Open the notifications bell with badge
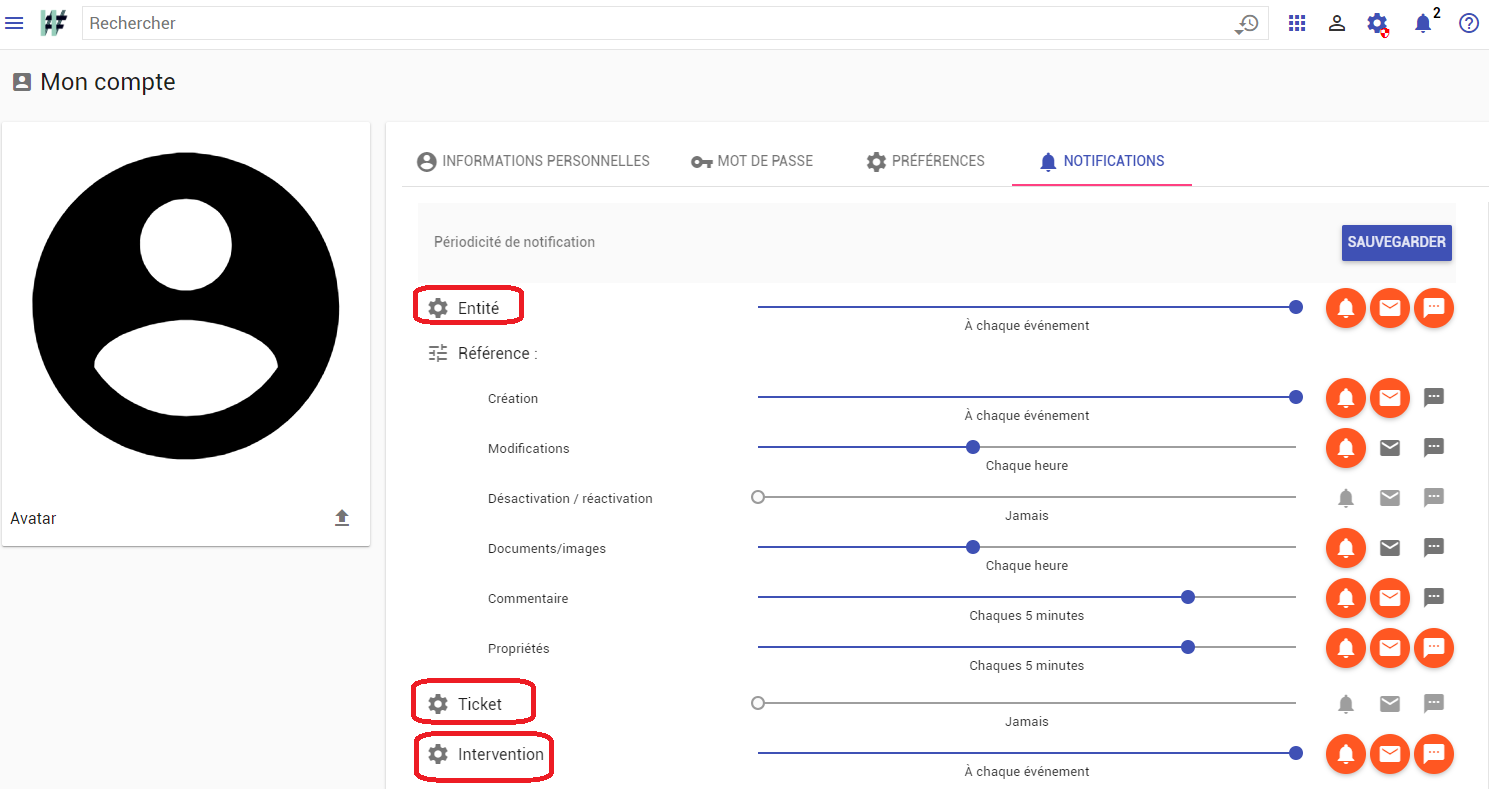The height and width of the screenshot is (789, 1489). [x=1423, y=23]
